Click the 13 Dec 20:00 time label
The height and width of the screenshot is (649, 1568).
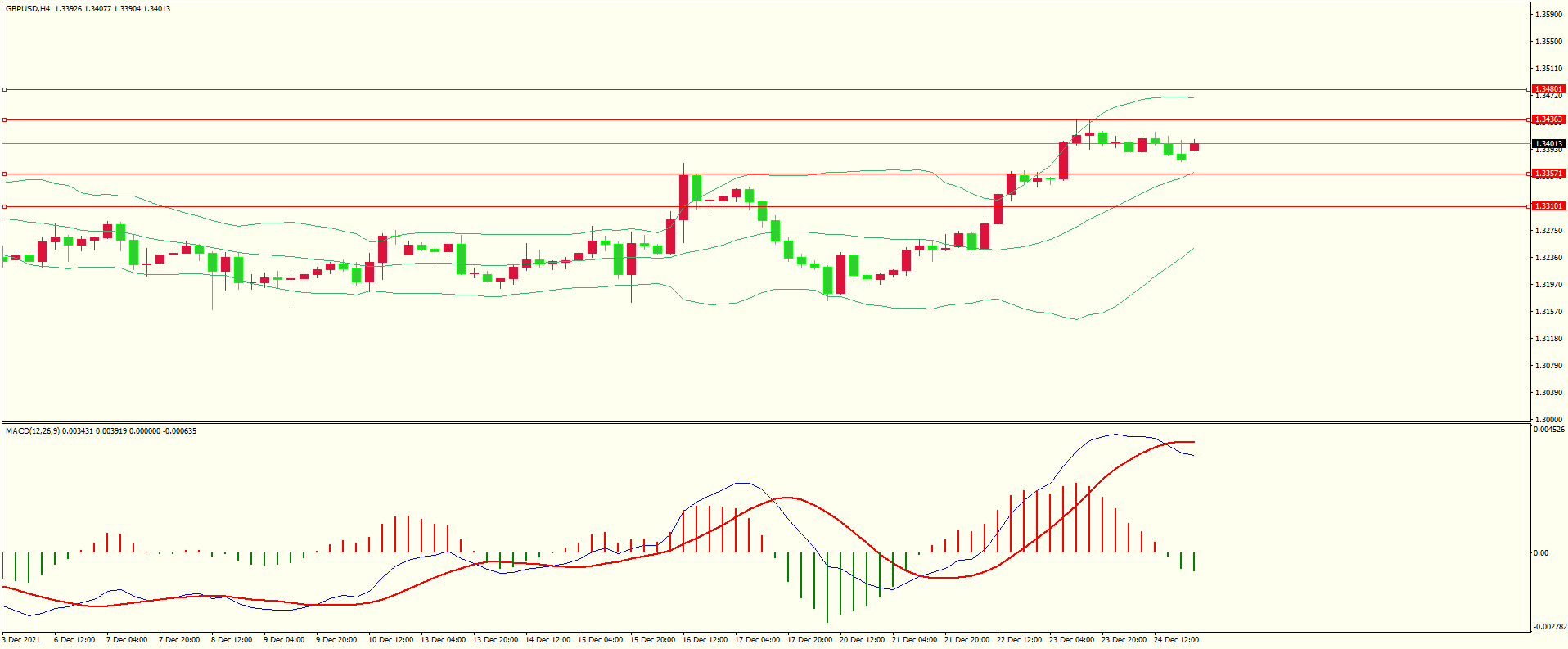click(x=495, y=640)
